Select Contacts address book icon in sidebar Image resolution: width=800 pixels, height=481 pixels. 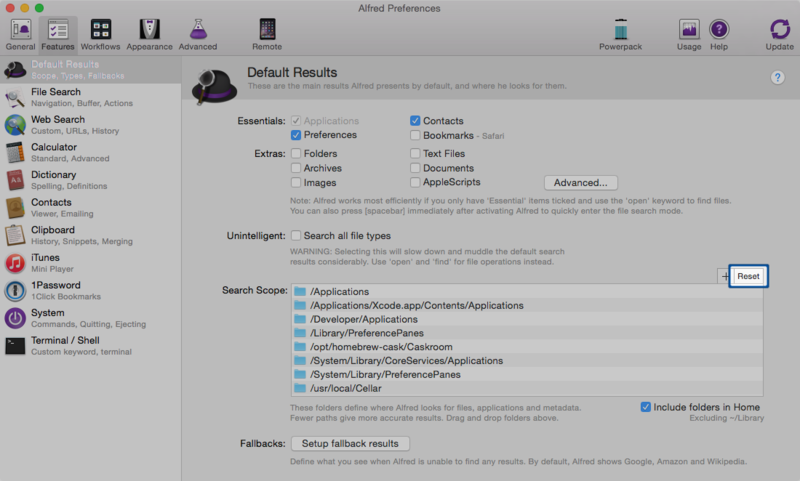pyautogui.click(x=15, y=208)
